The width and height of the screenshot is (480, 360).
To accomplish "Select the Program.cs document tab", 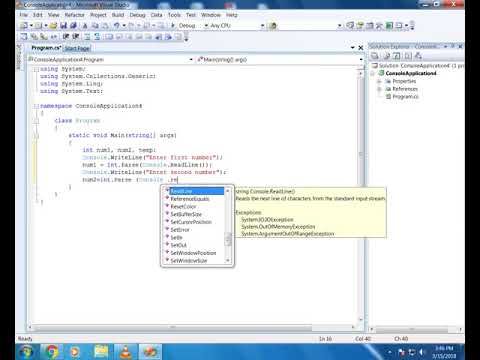I will 46,48.
